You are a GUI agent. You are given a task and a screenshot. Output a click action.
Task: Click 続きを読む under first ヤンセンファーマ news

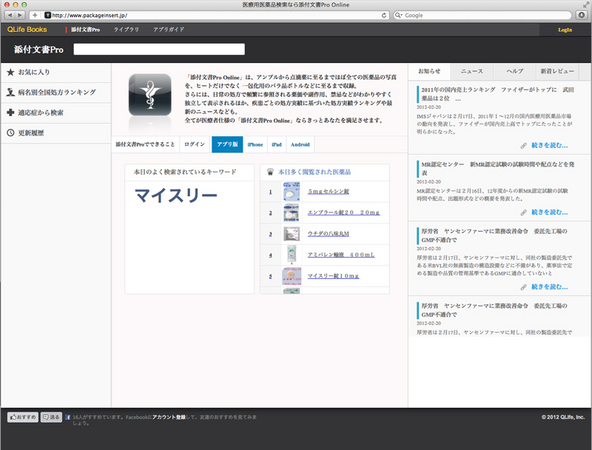550,287
